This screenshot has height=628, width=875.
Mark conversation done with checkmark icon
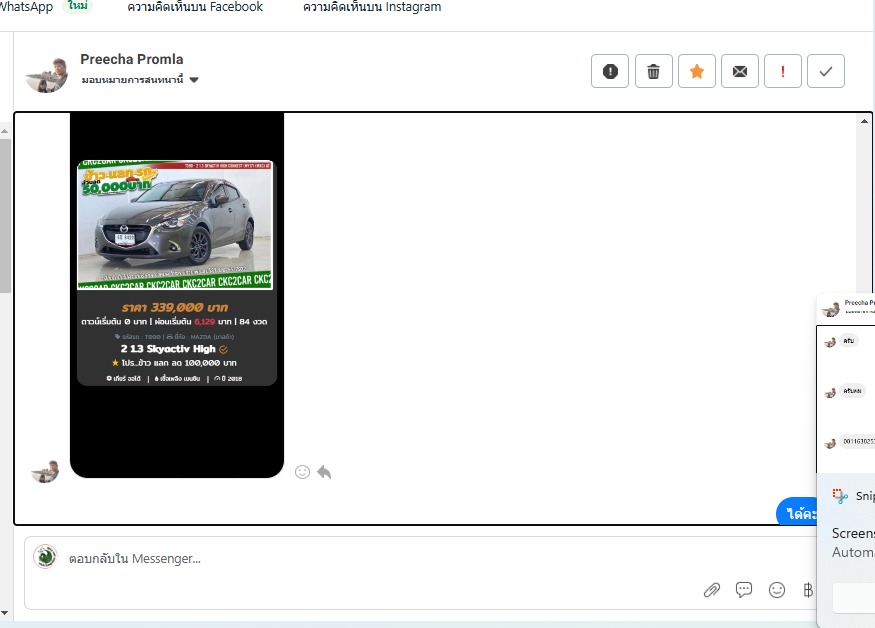(x=826, y=72)
